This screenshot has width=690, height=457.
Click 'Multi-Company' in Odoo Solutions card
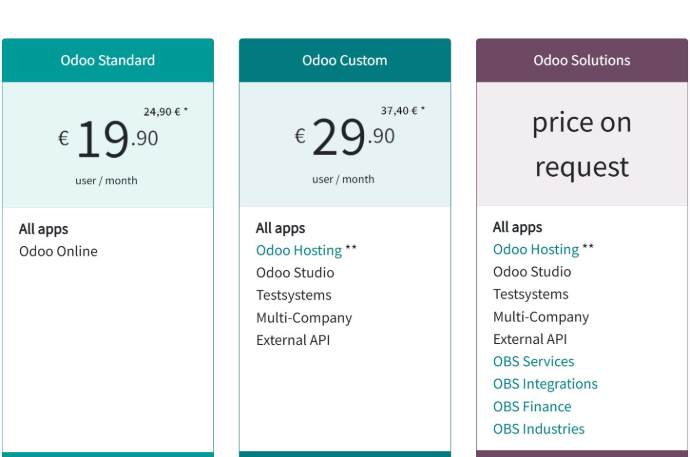click(x=541, y=317)
